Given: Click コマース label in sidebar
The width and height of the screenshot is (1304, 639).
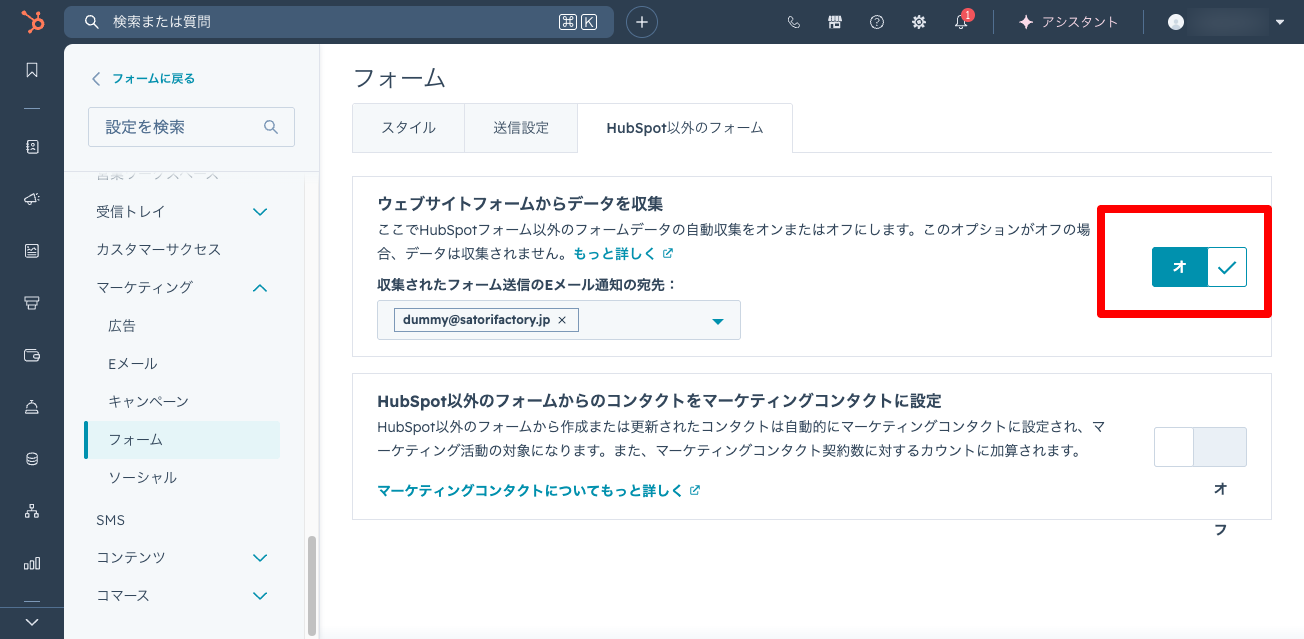Looking at the screenshot, I should pyautogui.click(x=123, y=596).
